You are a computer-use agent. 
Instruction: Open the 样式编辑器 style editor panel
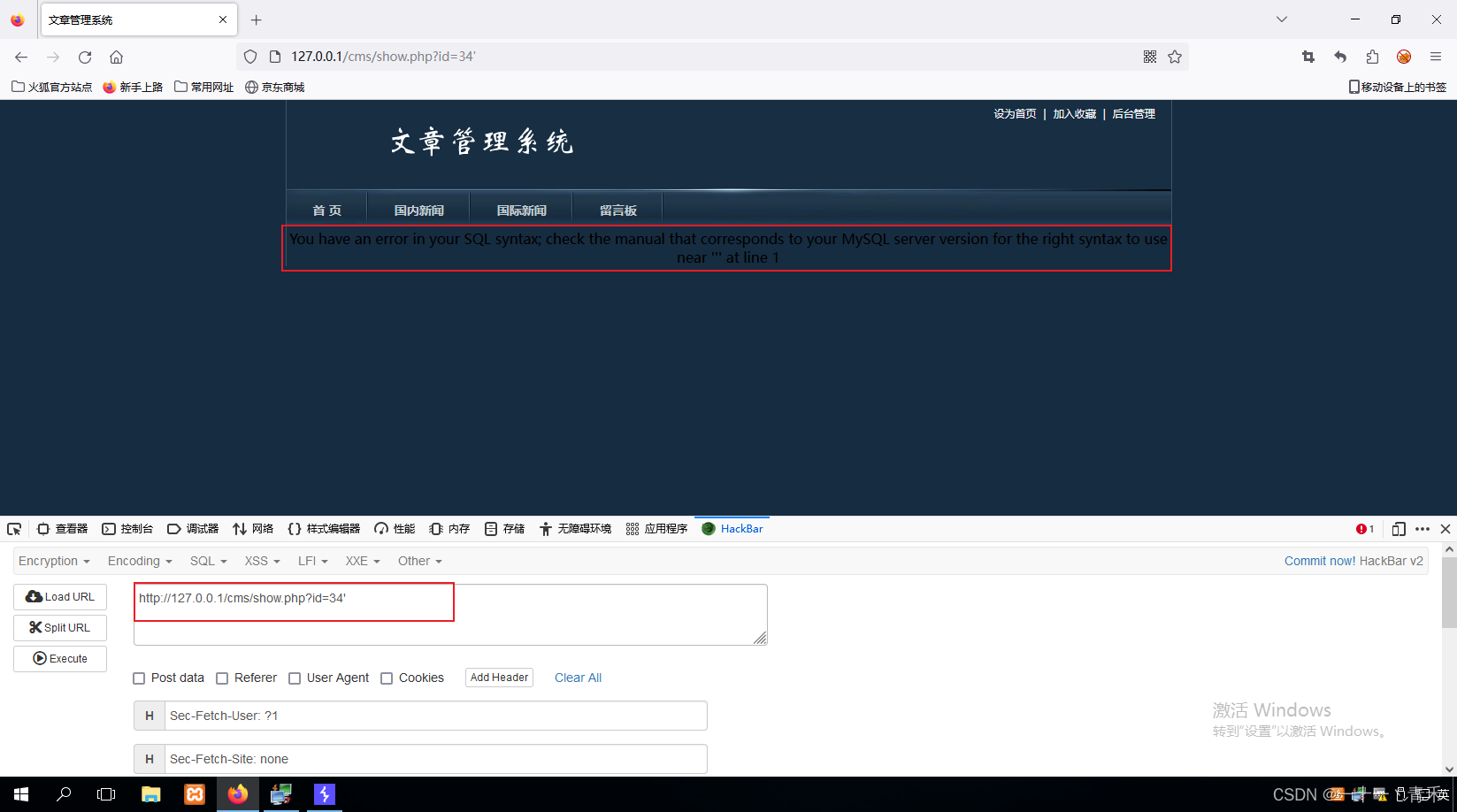tap(324, 529)
